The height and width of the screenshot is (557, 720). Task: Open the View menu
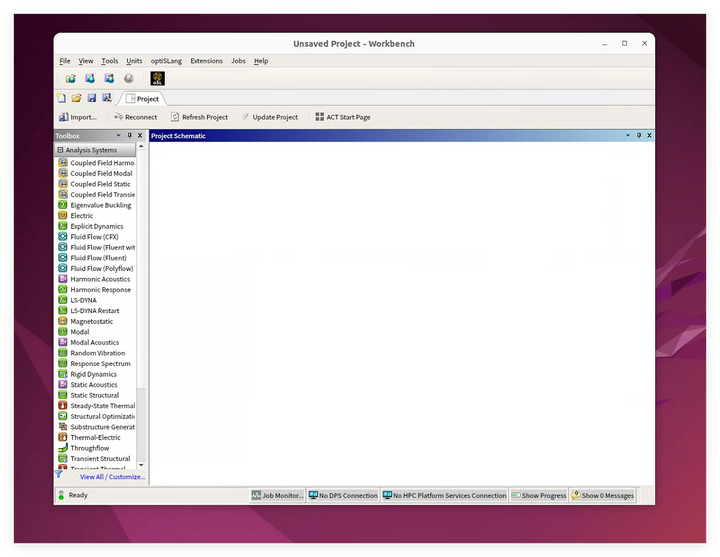point(86,61)
